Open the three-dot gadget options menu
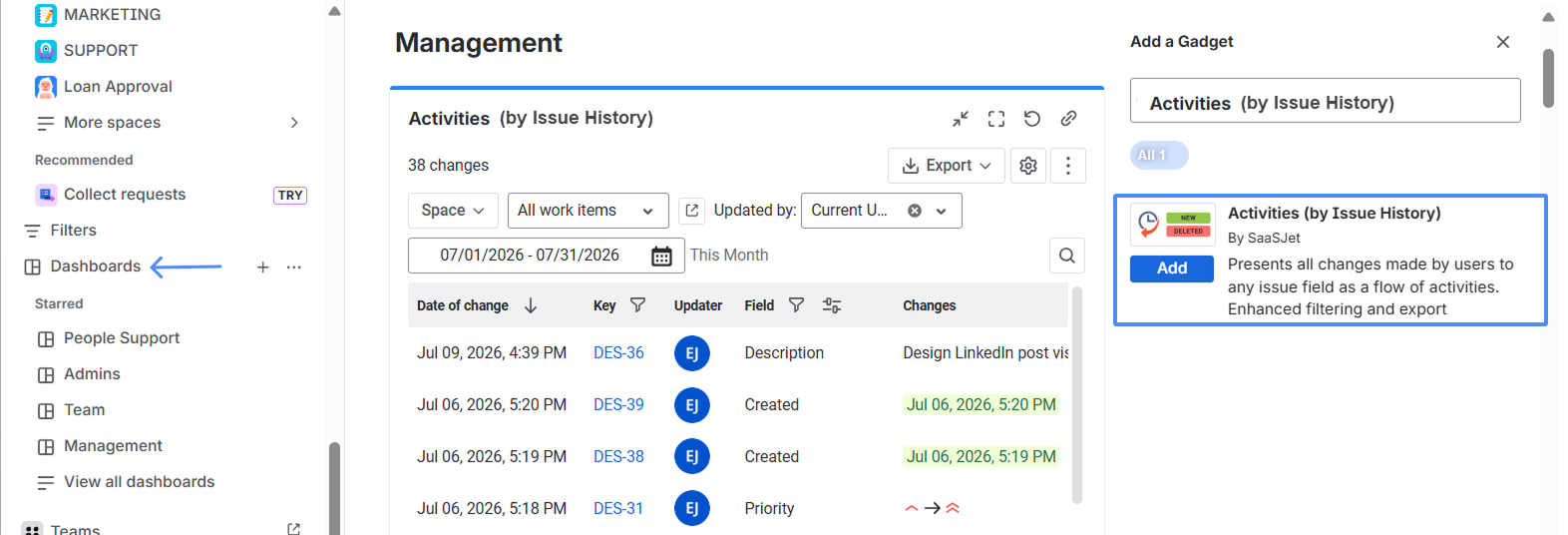Image resolution: width=1568 pixels, height=535 pixels. pos(1068,166)
